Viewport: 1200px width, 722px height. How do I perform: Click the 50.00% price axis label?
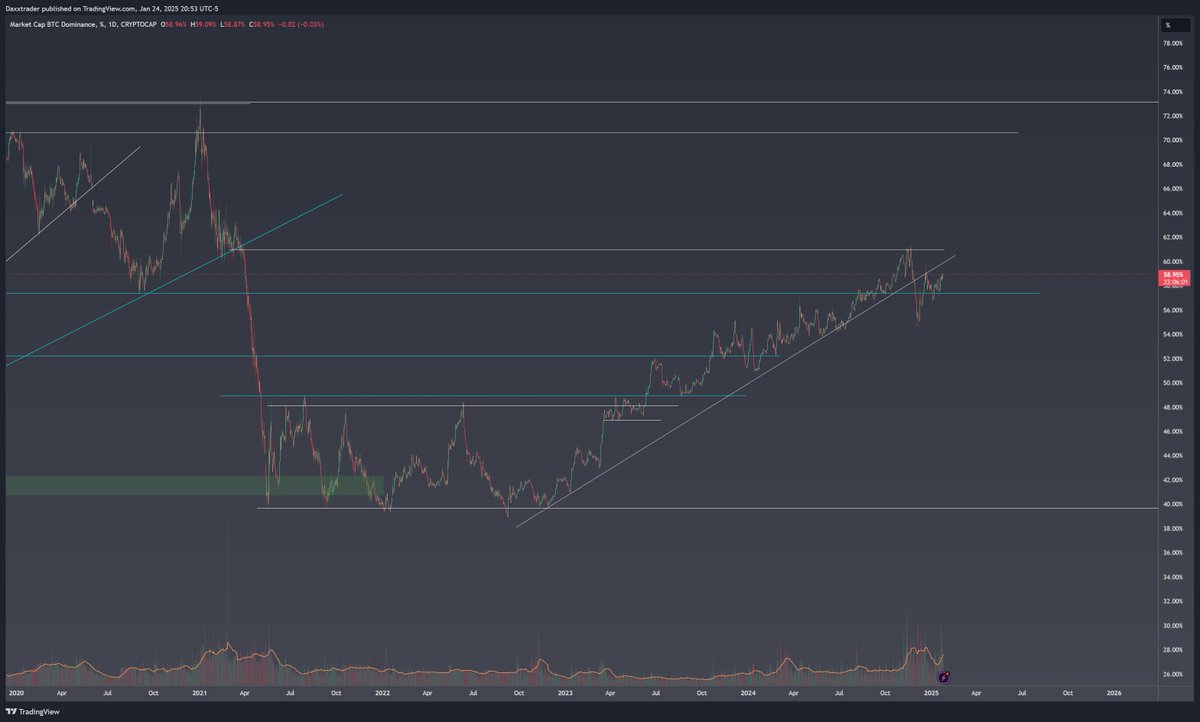[1172, 383]
